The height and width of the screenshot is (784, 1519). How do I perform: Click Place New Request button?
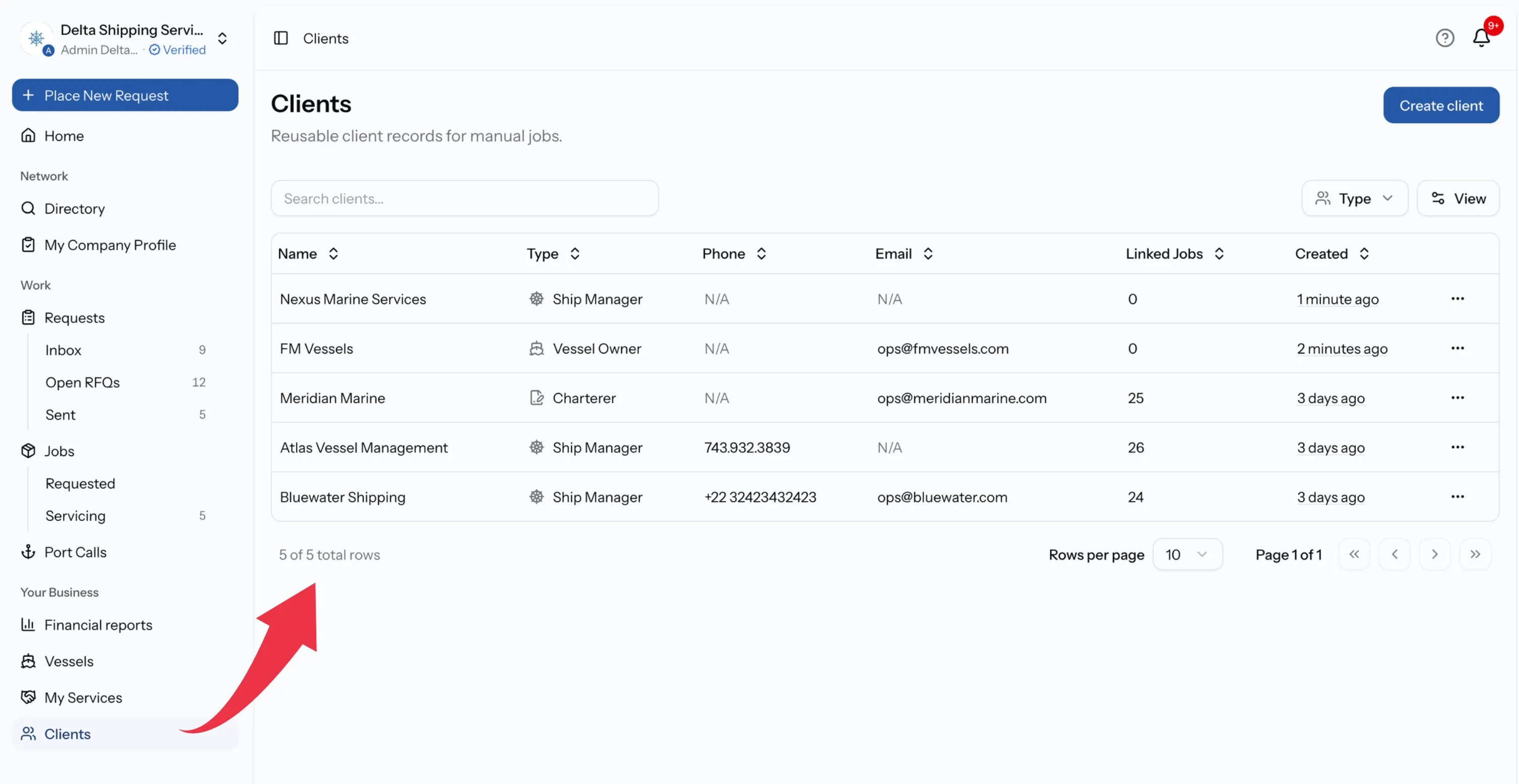125,95
